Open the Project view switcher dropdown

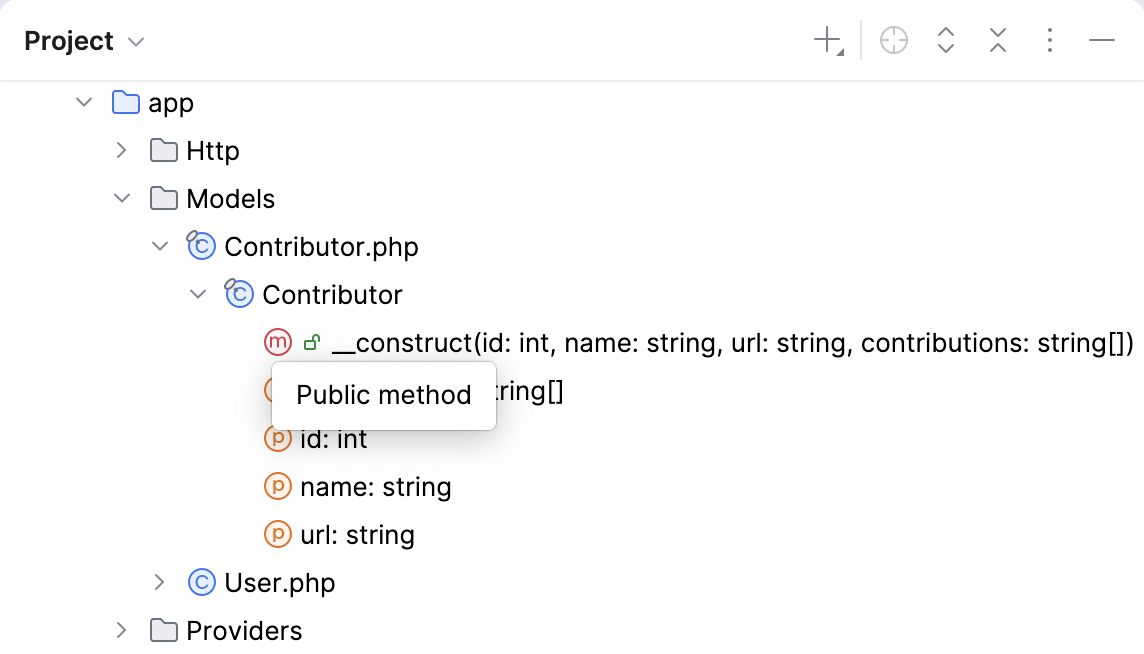coord(84,40)
